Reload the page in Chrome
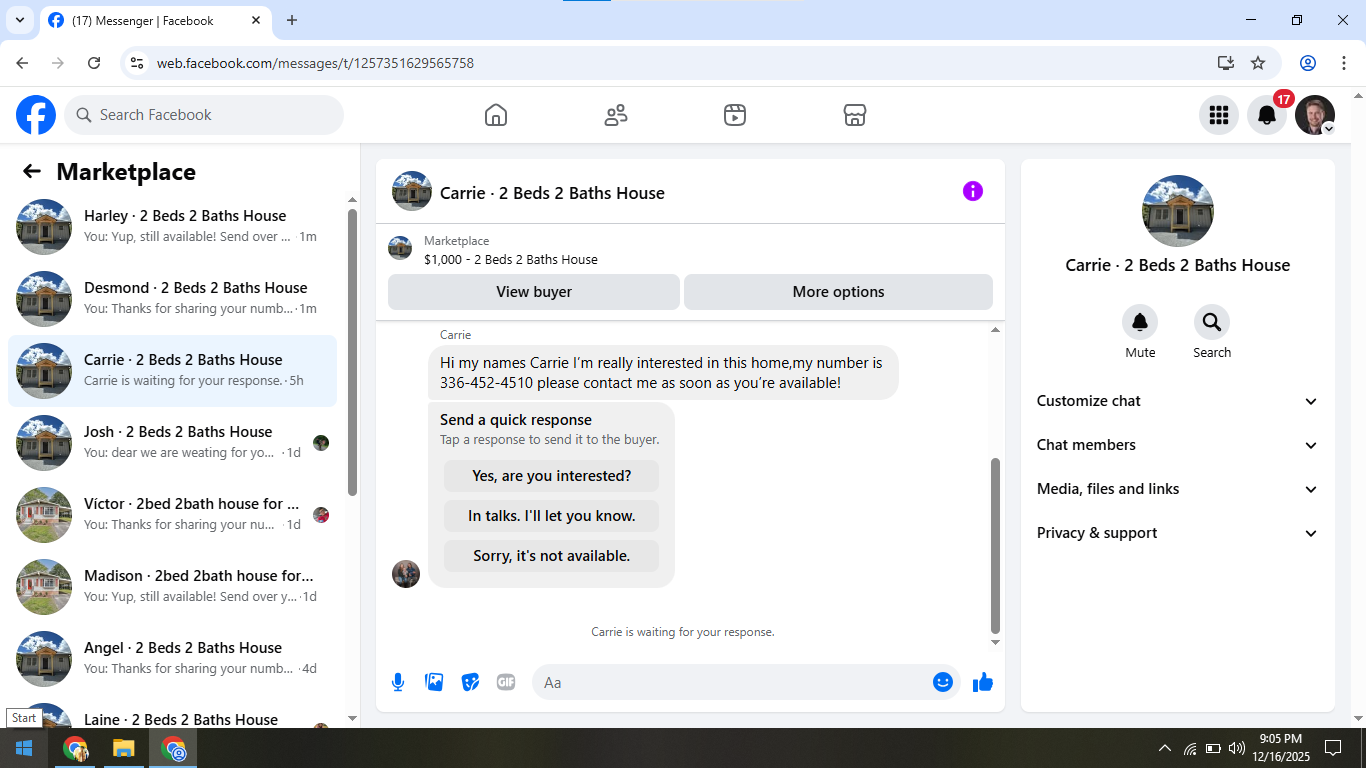This screenshot has height=768, width=1366. coord(94,63)
